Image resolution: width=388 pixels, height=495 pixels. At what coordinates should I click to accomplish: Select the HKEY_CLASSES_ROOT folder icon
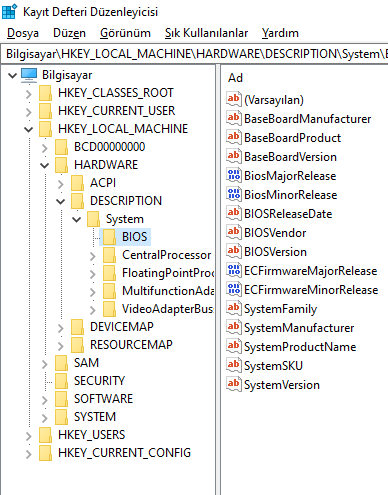point(45,93)
